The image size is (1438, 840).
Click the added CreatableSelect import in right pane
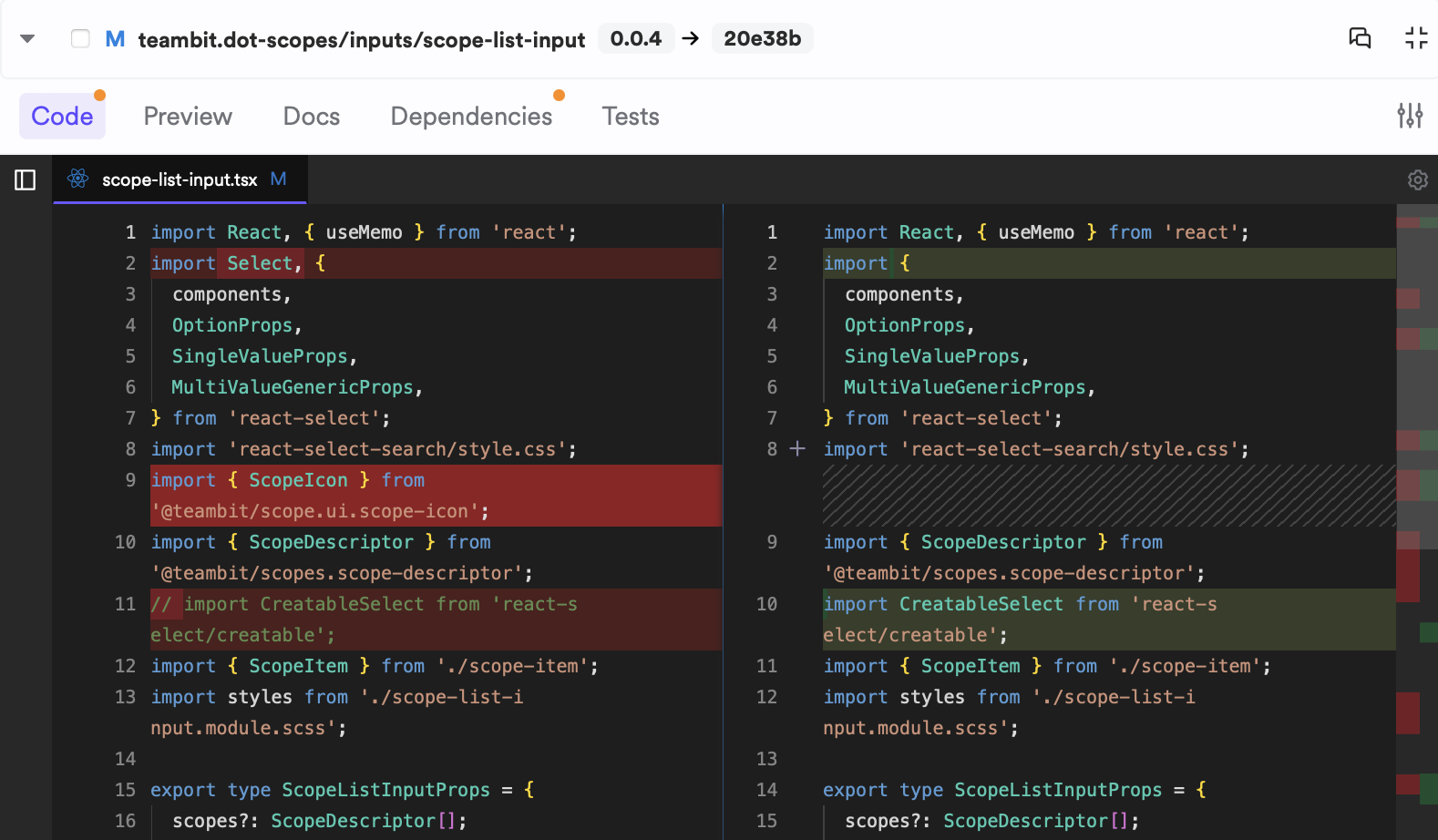tap(1109, 620)
